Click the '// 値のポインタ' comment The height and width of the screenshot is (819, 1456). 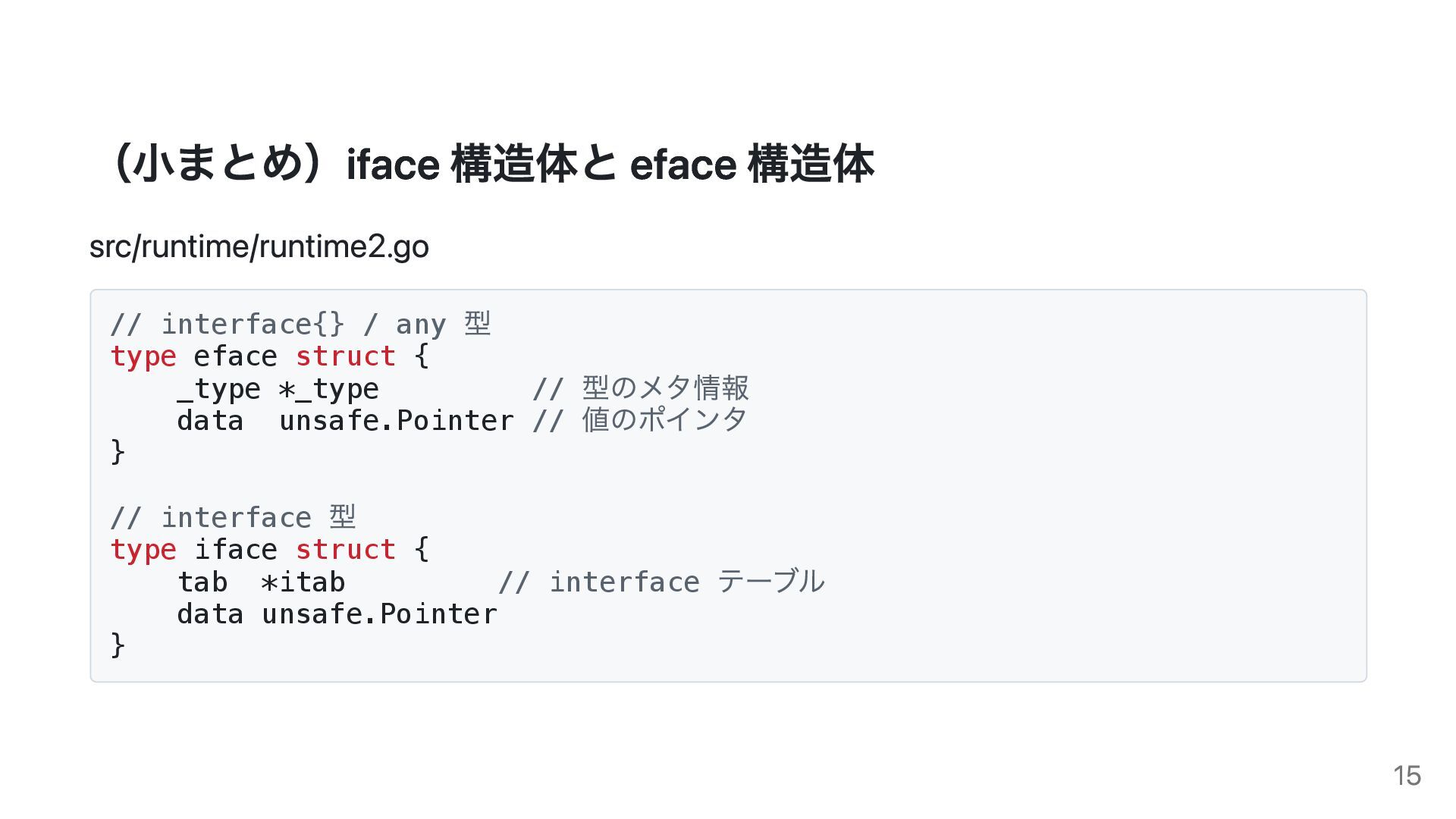click(x=640, y=420)
